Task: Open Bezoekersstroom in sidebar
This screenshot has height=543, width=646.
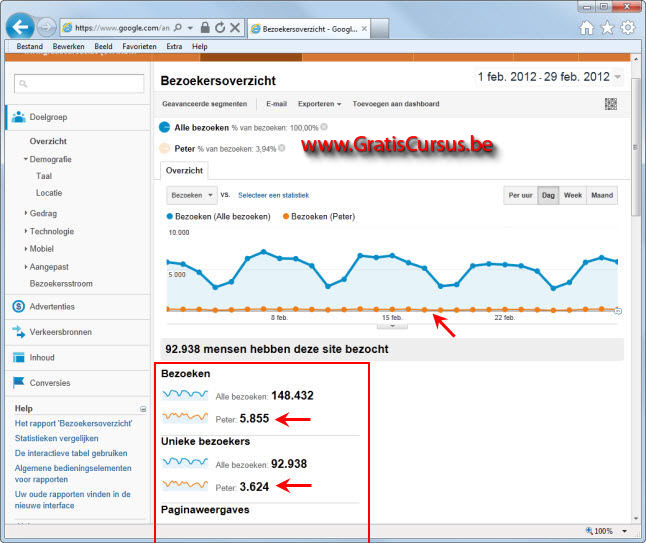Action: click(x=61, y=283)
